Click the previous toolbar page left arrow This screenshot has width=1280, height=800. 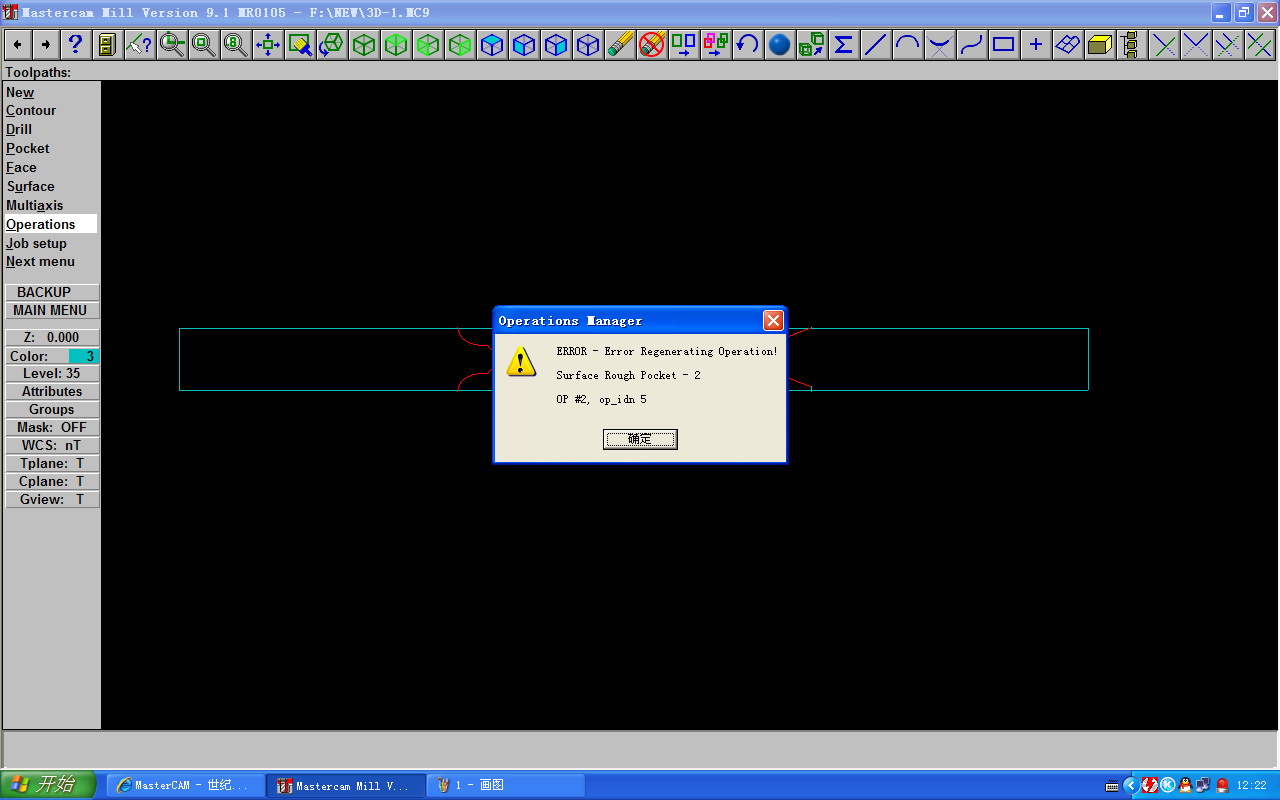click(18, 44)
